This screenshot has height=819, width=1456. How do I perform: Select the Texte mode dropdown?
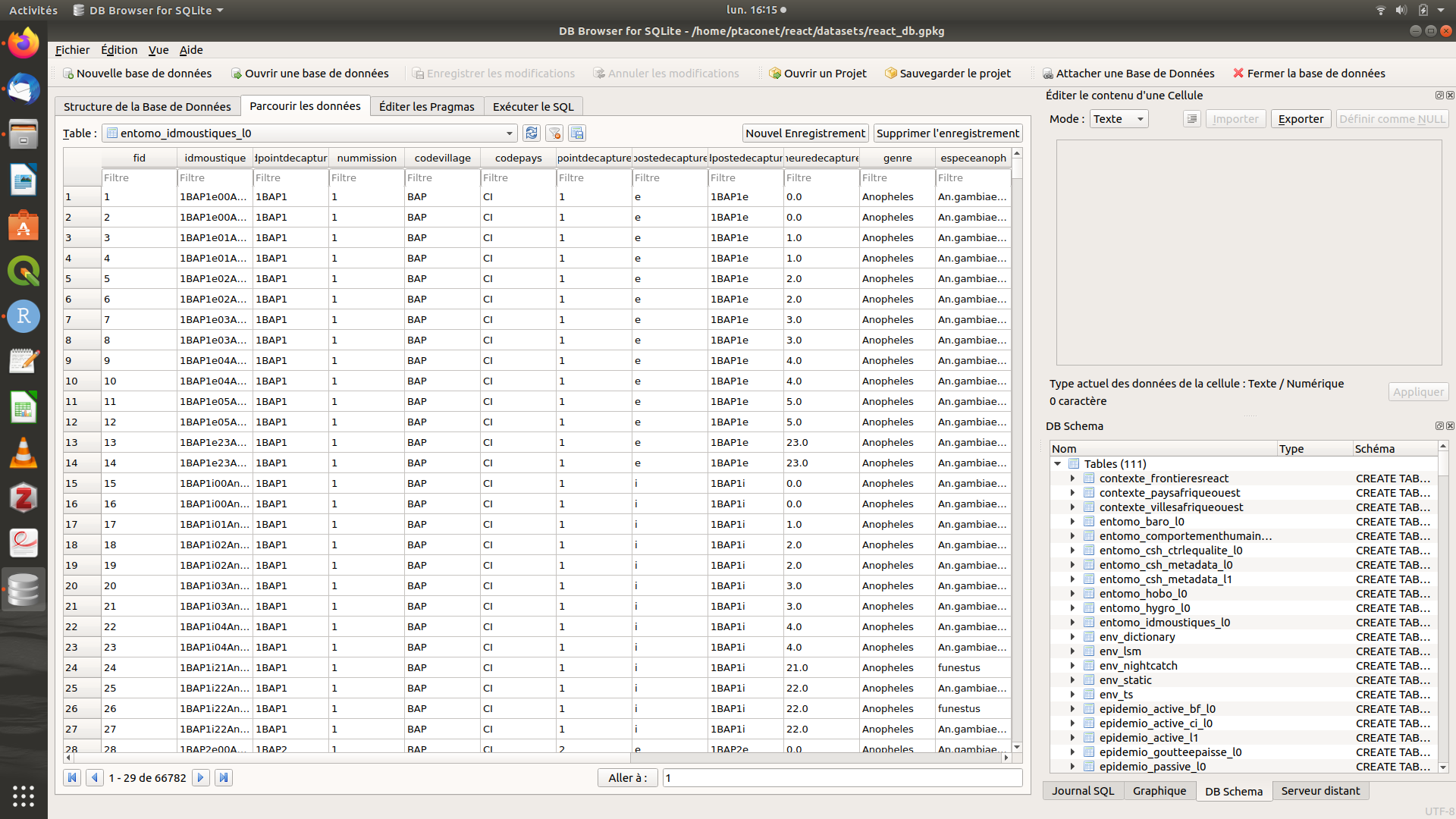pyautogui.click(x=1116, y=119)
